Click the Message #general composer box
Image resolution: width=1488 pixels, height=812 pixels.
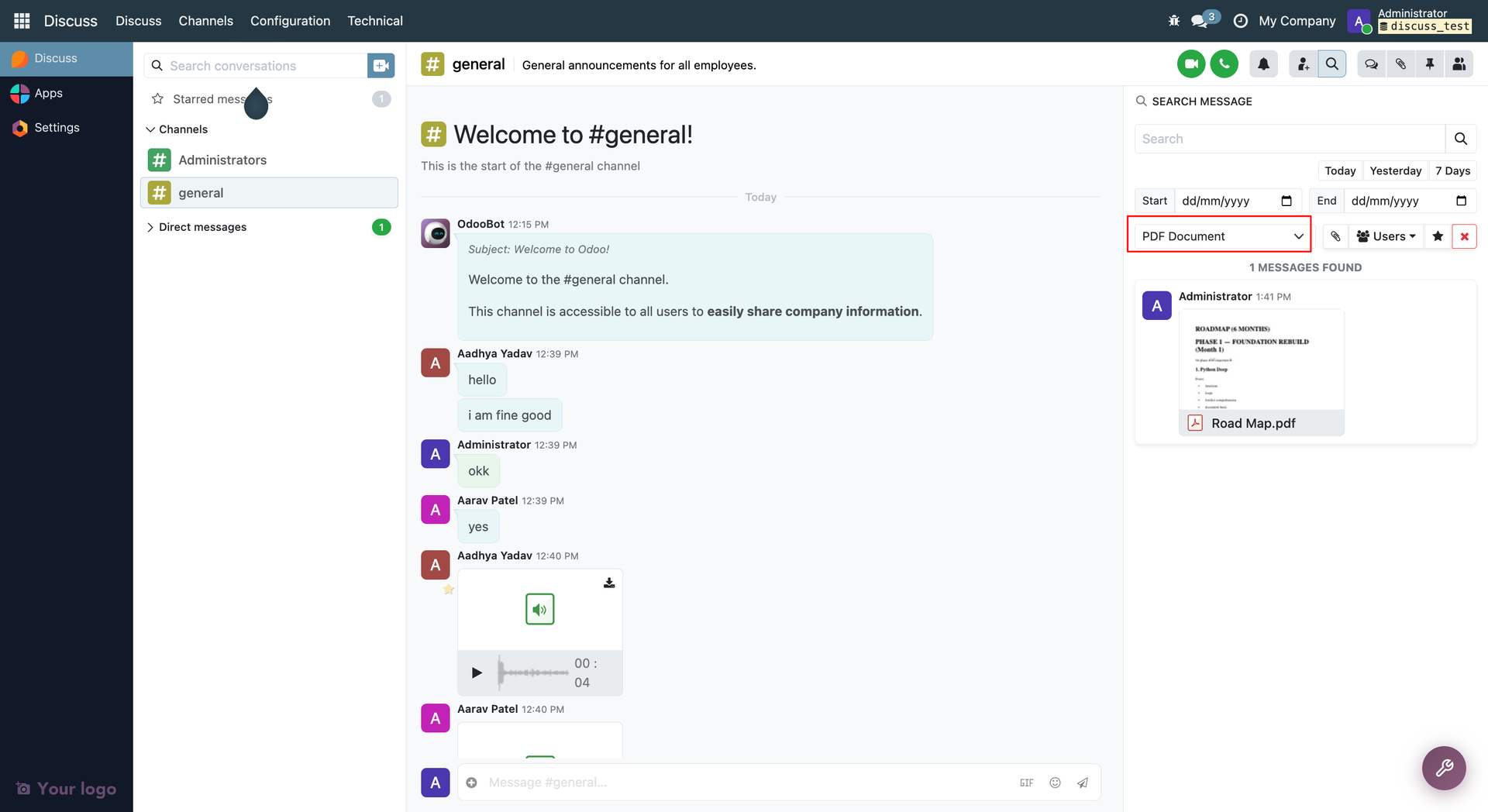tap(749, 783)
